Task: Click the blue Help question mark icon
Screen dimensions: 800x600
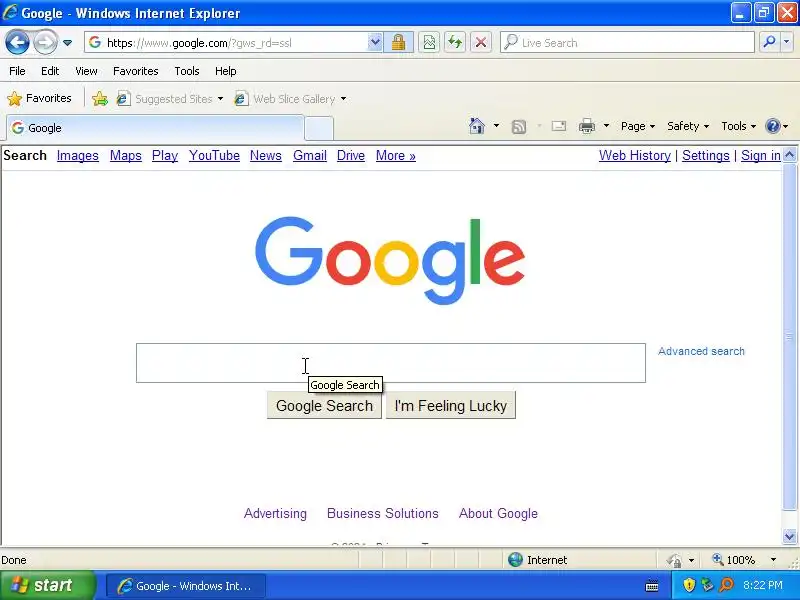Action: (773, 126)
